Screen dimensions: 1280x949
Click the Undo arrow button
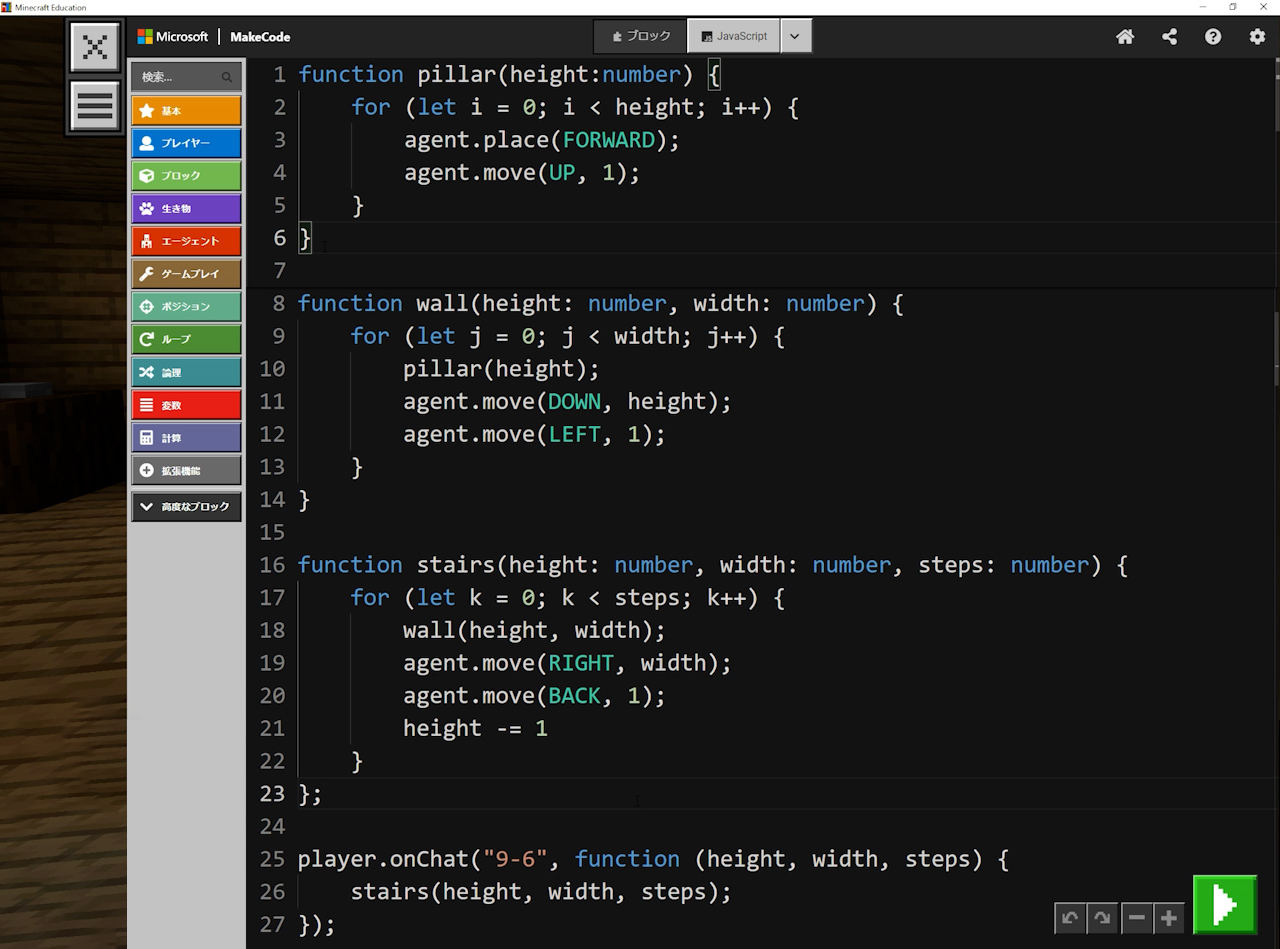pyautogui.click(x=1070, y=918)
